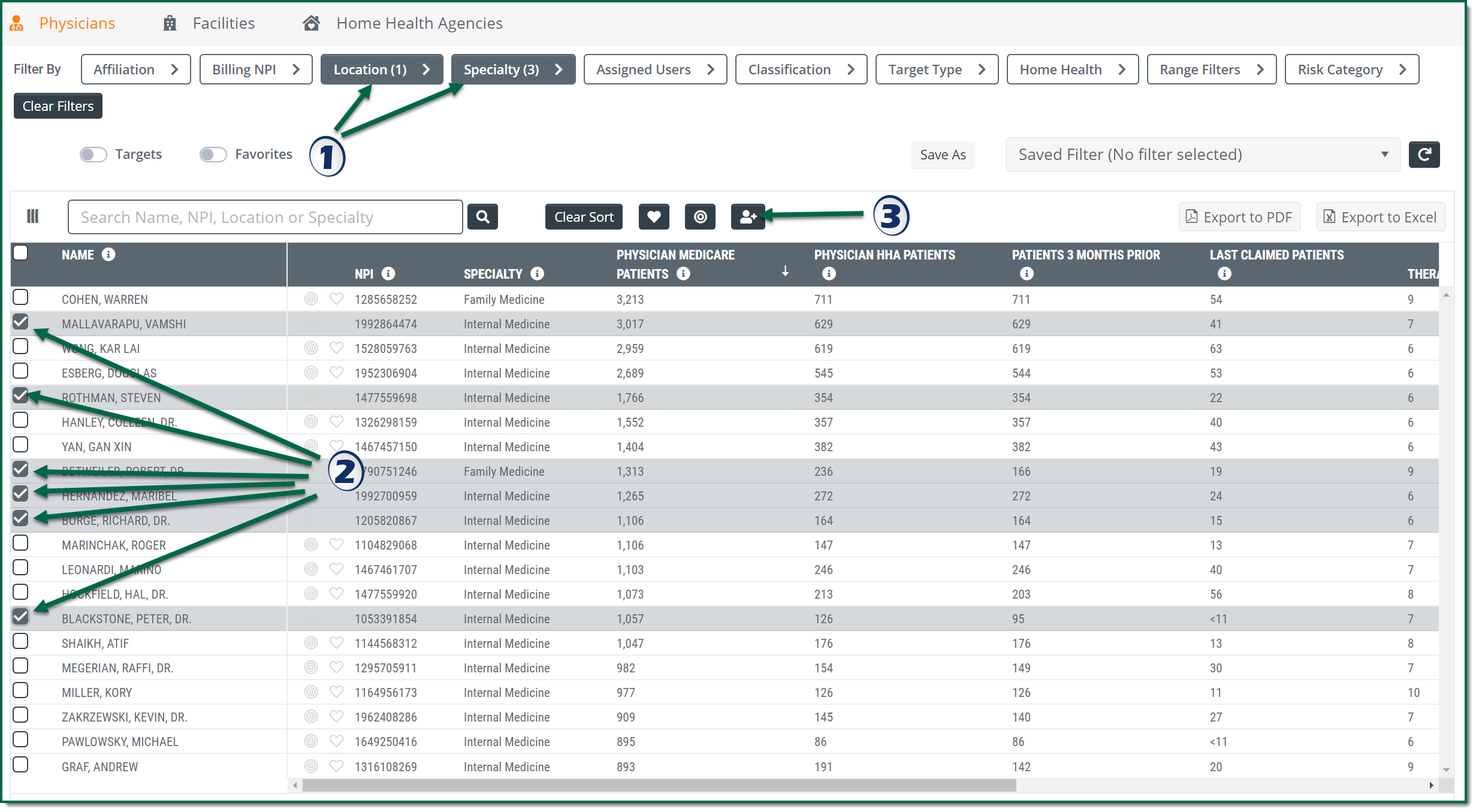Click the search magnifier button

tap(482, 217)
